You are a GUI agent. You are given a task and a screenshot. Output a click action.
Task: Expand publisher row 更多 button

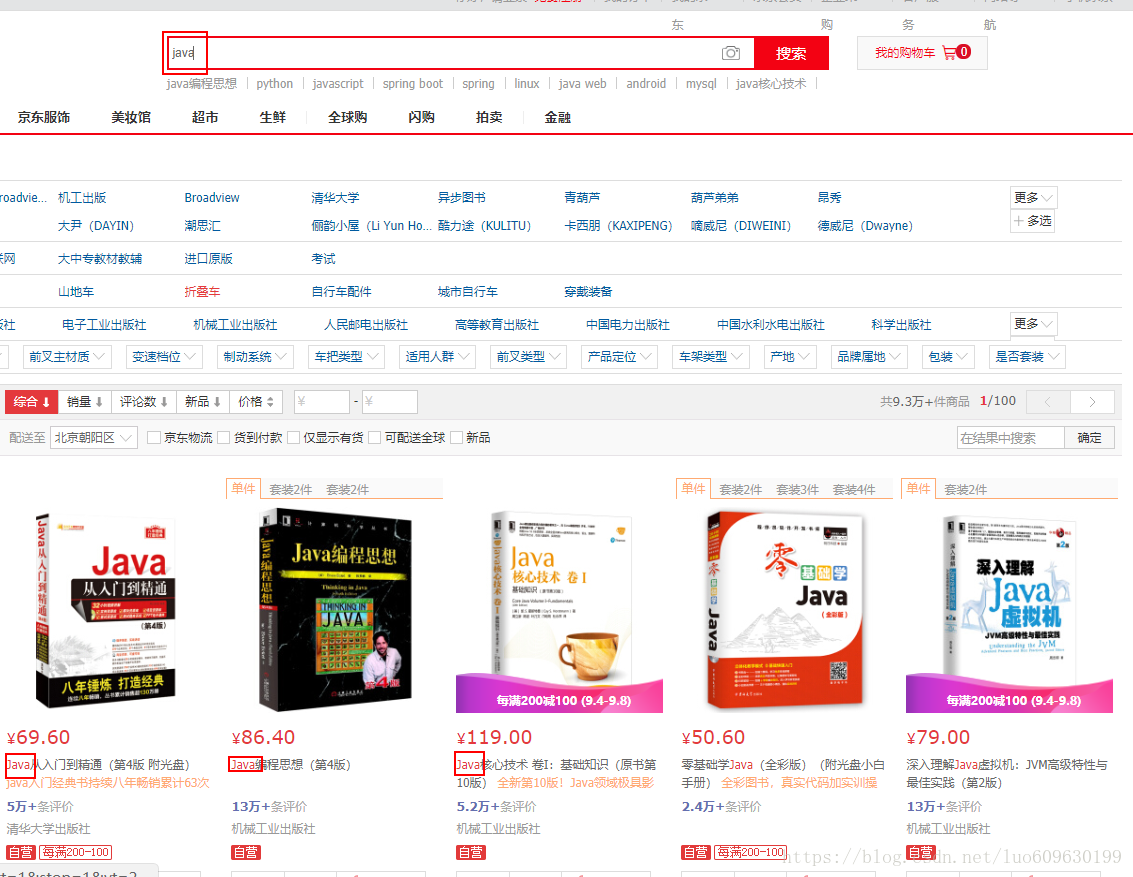[x=1033, y=324]
